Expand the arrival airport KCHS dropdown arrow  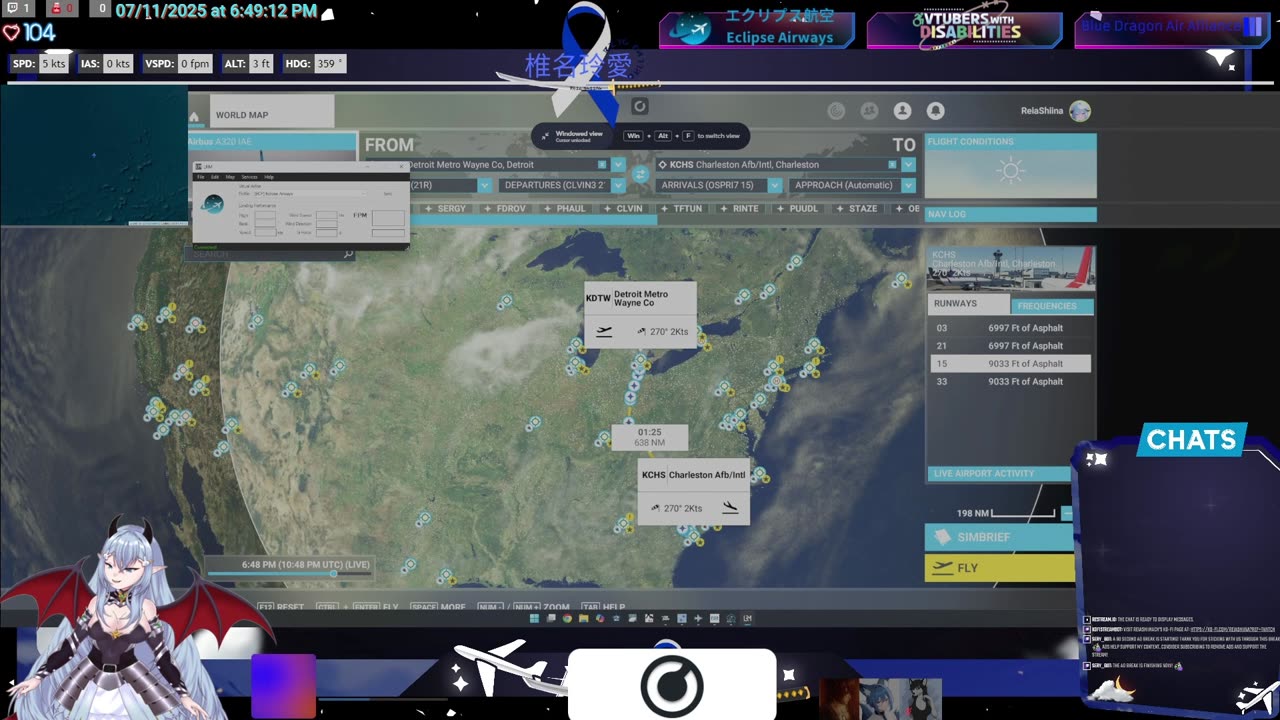click(908, 165)
